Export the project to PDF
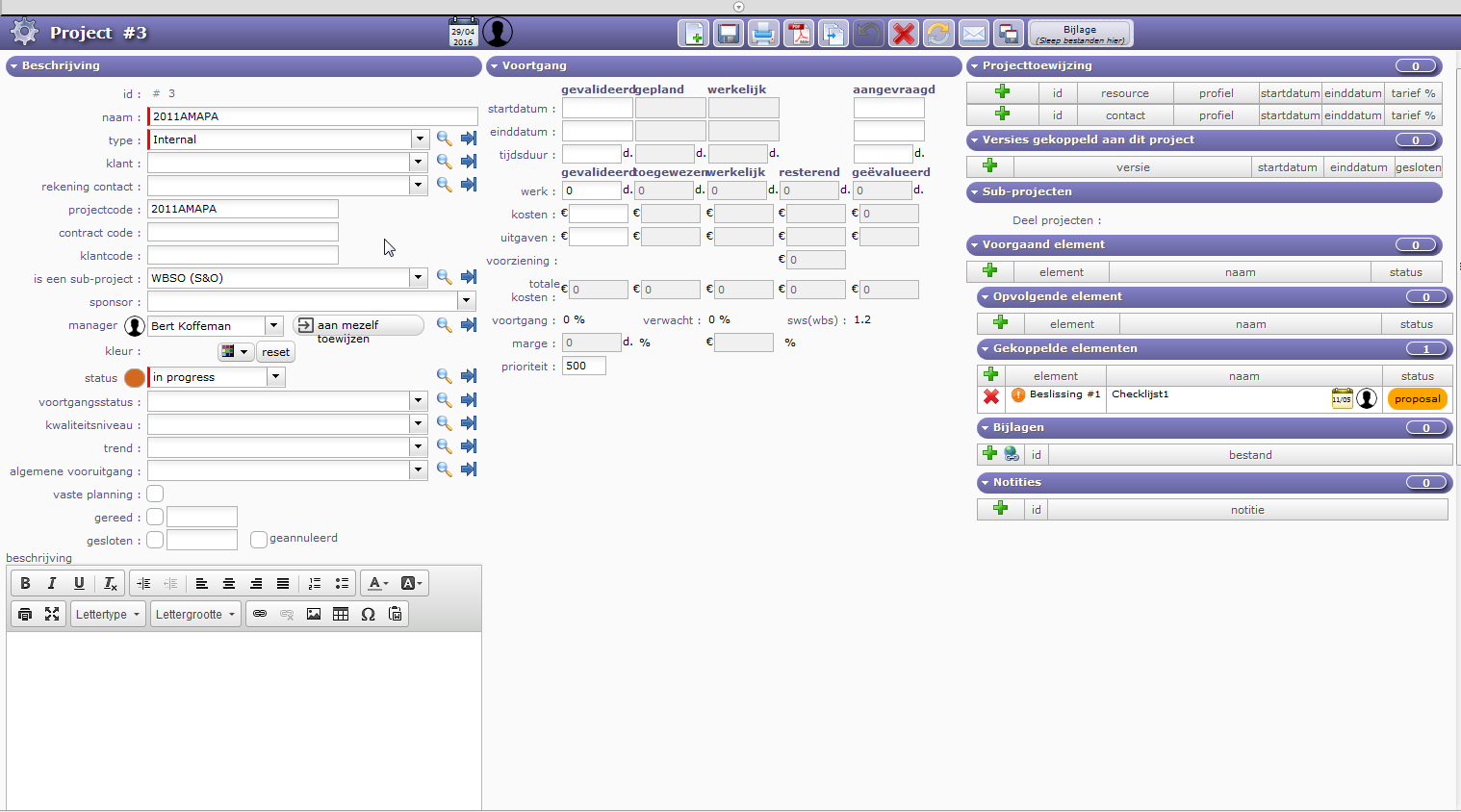The width and height of the screenshot is (1461, 812). 798,34
